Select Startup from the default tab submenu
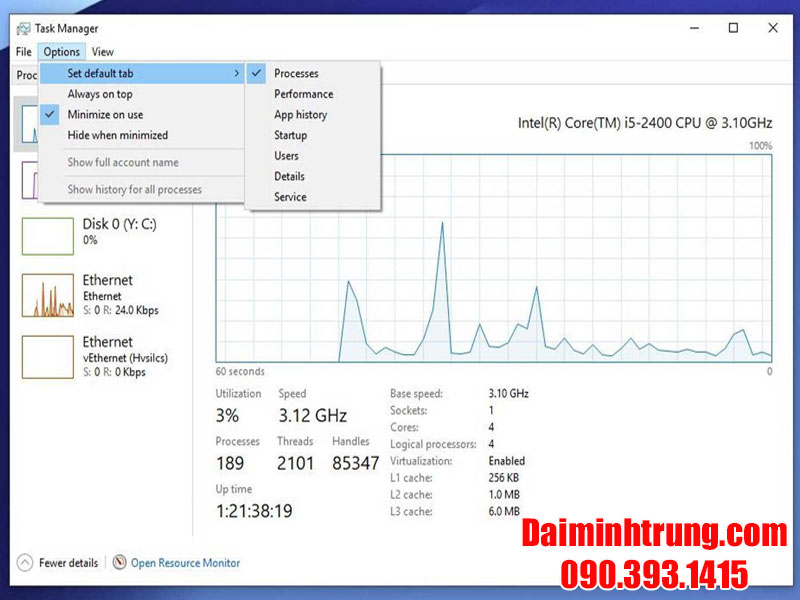 [291, 135]
